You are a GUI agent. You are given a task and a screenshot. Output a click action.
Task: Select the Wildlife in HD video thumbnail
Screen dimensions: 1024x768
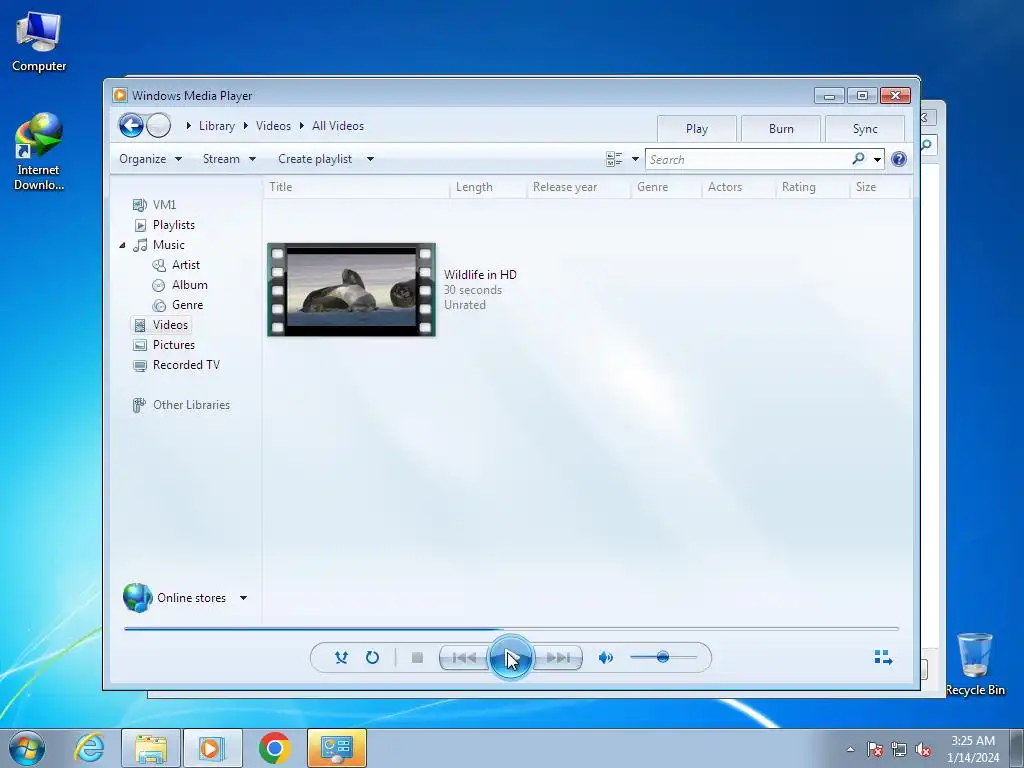pos(351,289)
